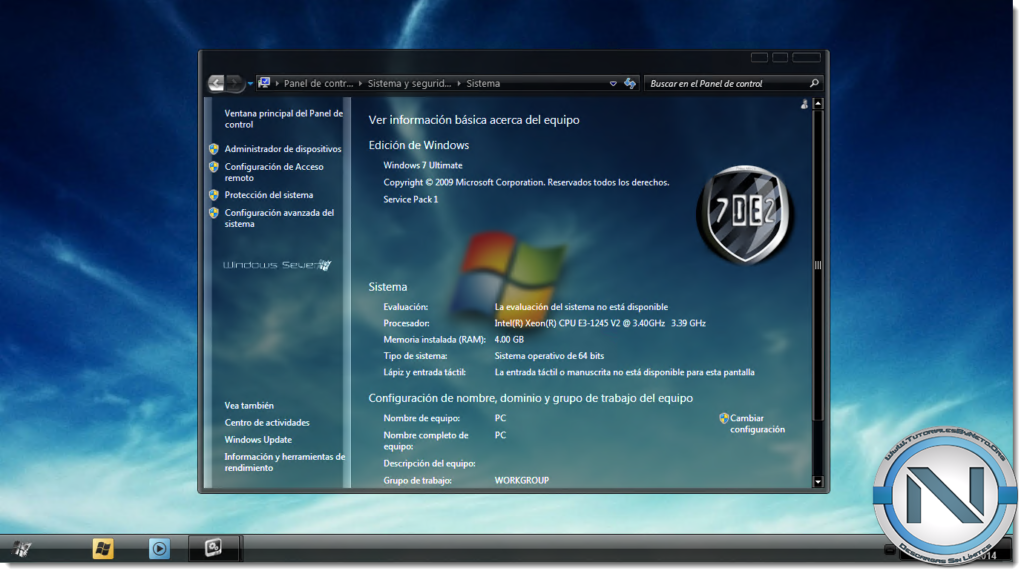1024x574 pixels.
Task: Open the Windows Update link
Action: coord(258,440)
